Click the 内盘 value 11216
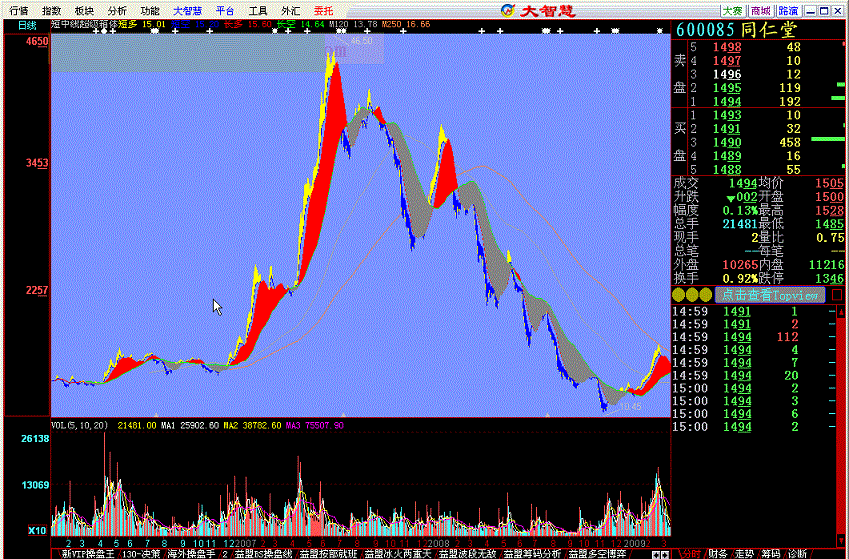Image resolution: width=849 pixels, height=559 pixels. click(826, 265)
